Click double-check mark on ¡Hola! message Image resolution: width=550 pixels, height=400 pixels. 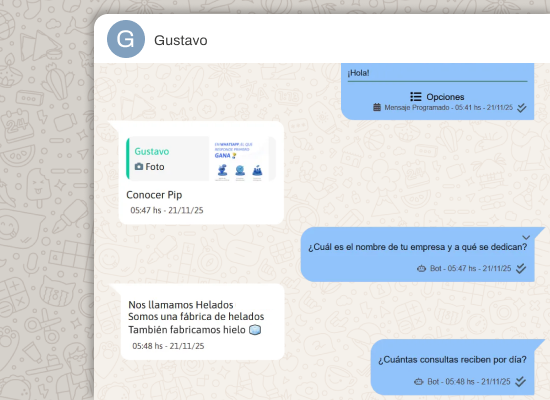pos(522,107)
